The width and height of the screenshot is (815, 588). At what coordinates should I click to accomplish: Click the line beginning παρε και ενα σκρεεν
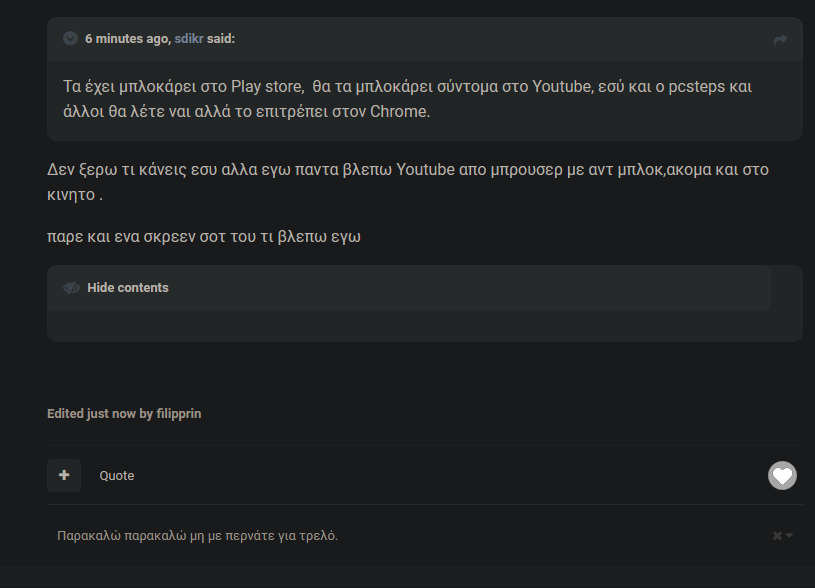click(x=204, y=237)
